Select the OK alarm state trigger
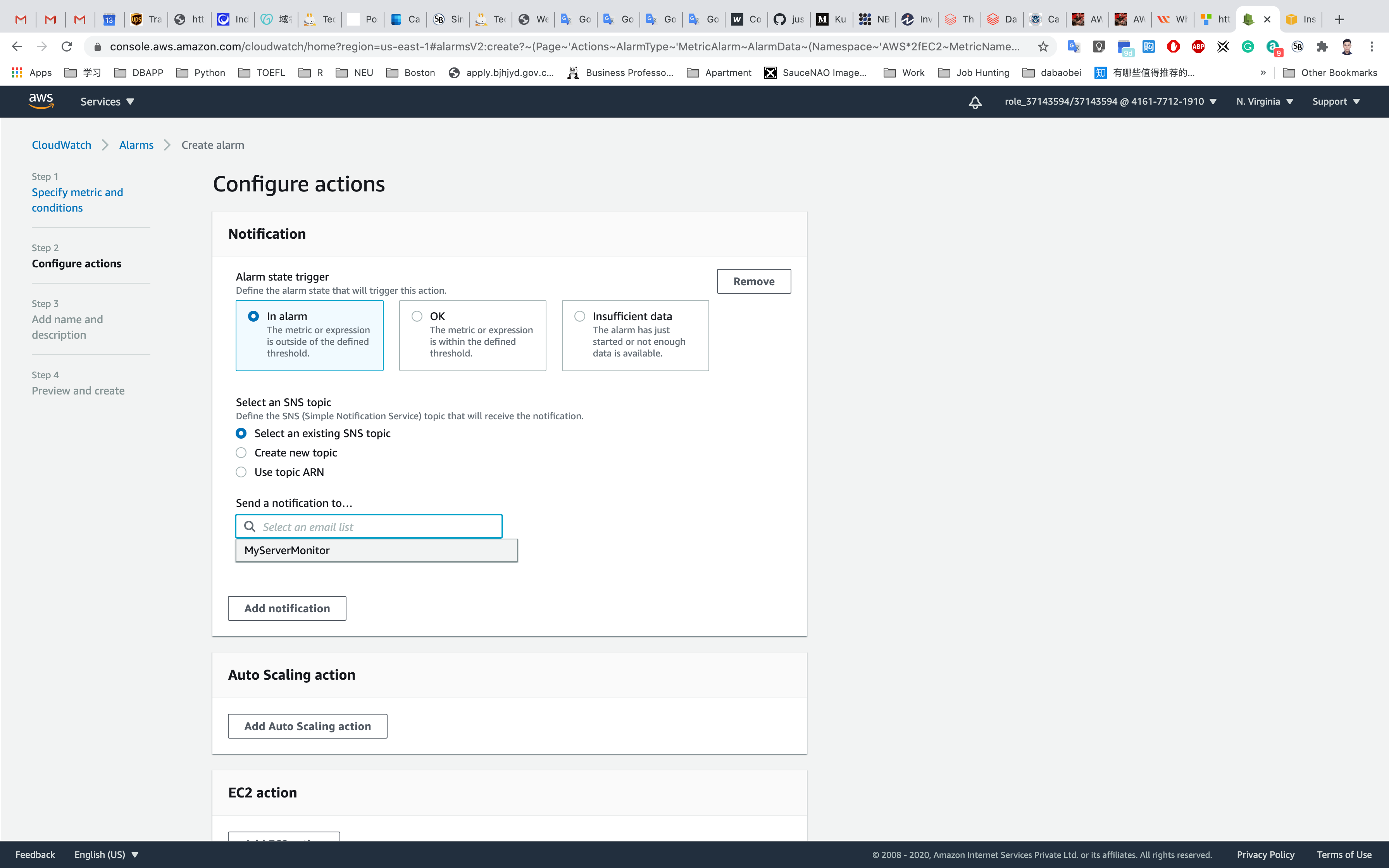Viewport: 1389px width, 868px height. 417,316
